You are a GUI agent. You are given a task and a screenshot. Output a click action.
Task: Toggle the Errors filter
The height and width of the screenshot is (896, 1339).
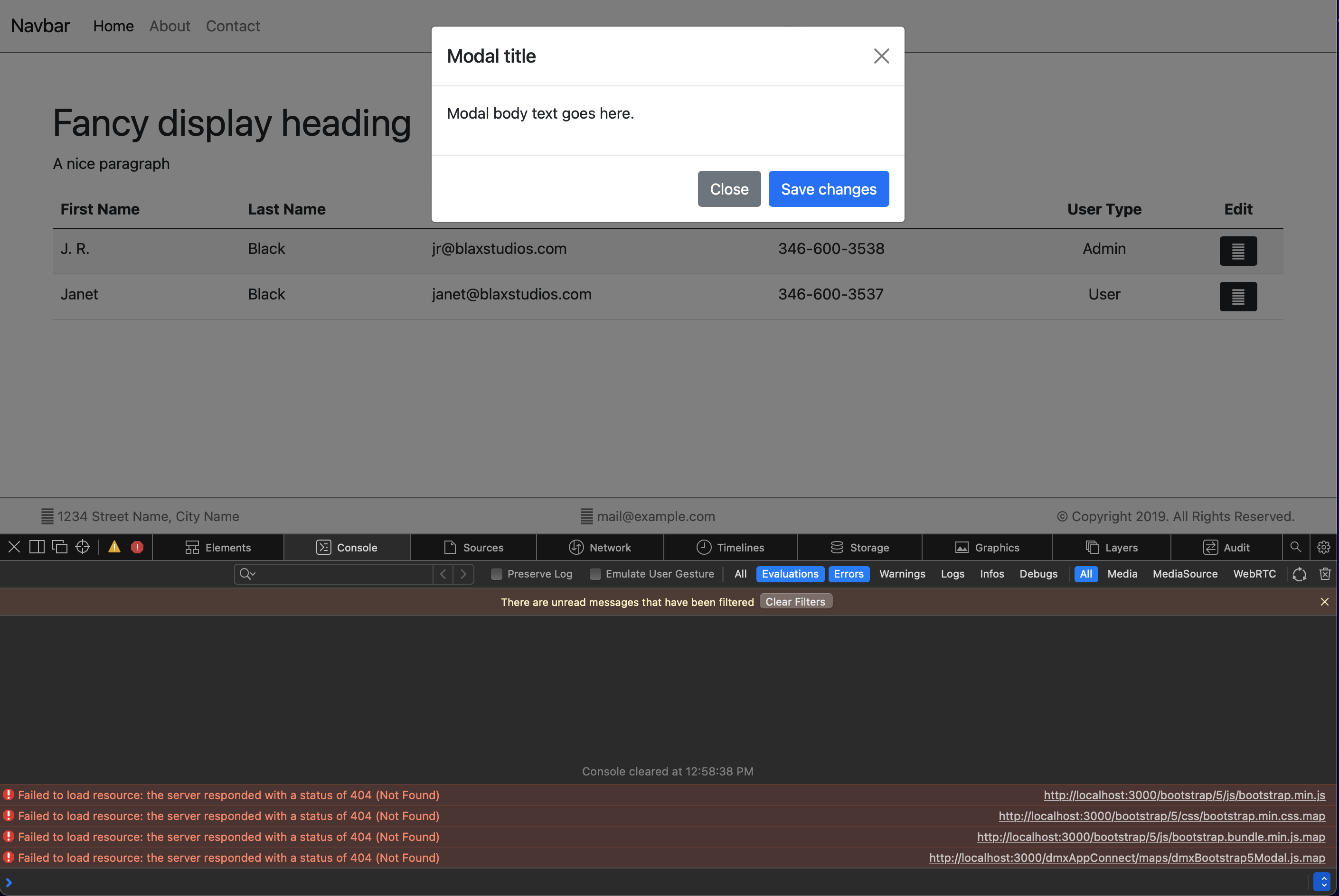pos(849,574)
